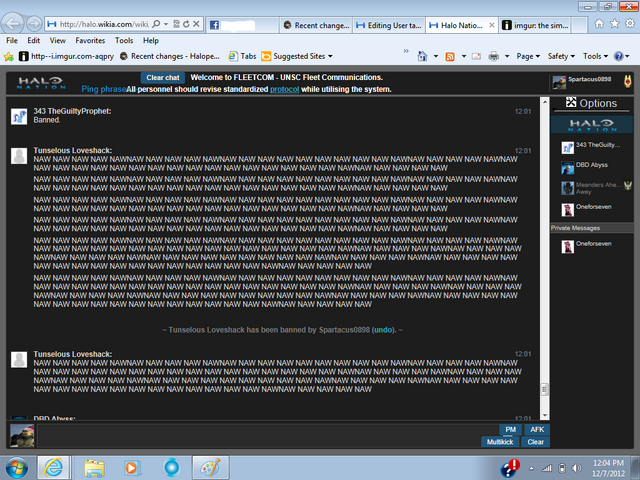This screenshot has height=480, width=640.
Task: Click the Clear button near the message box
Action: pos(536,442)
